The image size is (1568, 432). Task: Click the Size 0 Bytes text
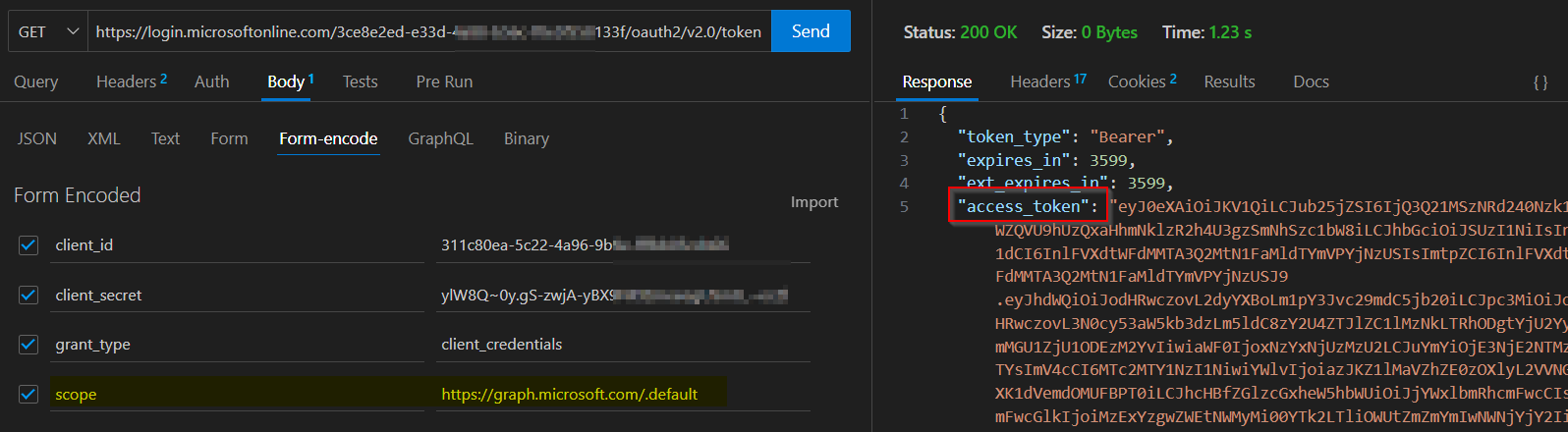[1090, 32]
